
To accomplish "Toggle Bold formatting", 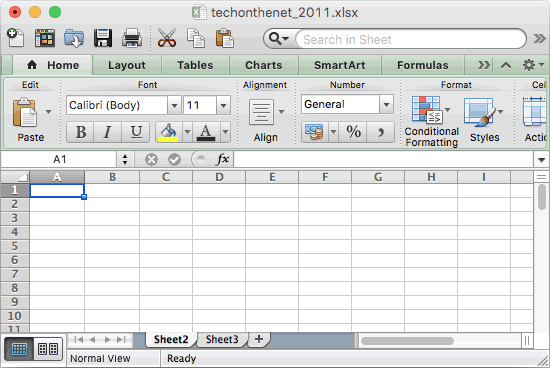I will pos(81,132).
